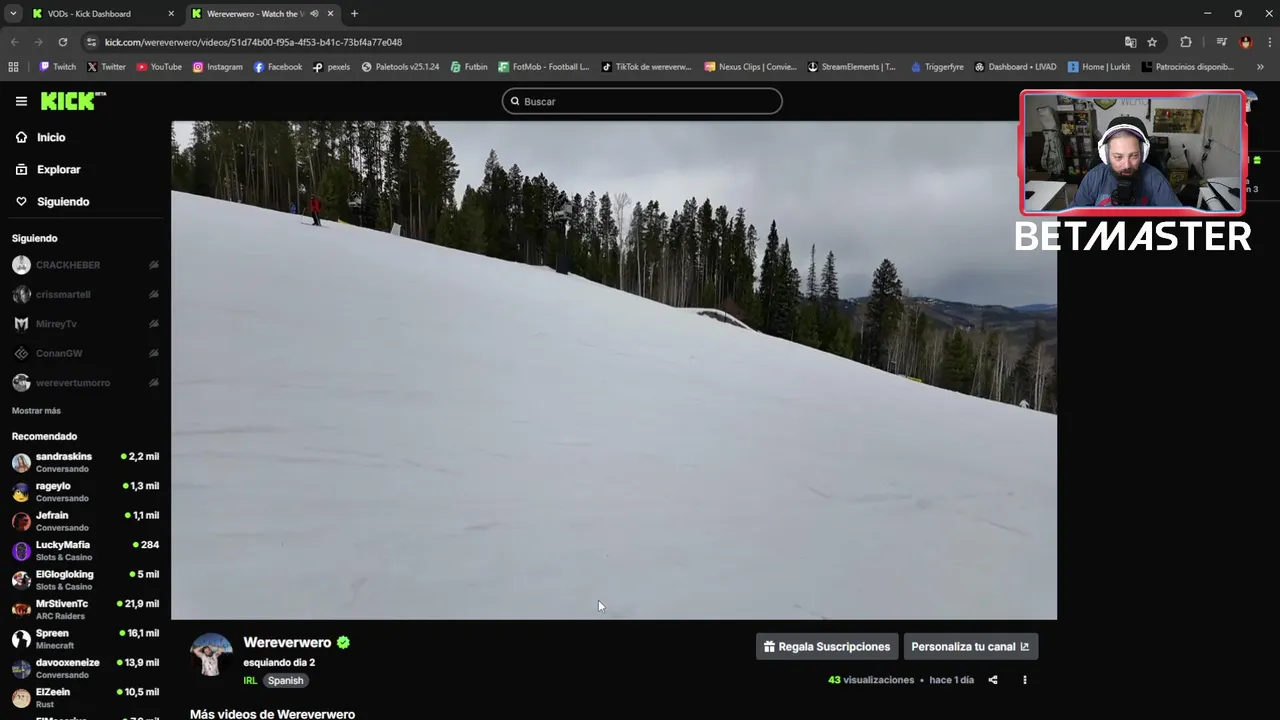This screenshot has width=1280, height=720.
Task: Mute the Wereverwero tab audio icon
Action: click(x=314, y=14)
